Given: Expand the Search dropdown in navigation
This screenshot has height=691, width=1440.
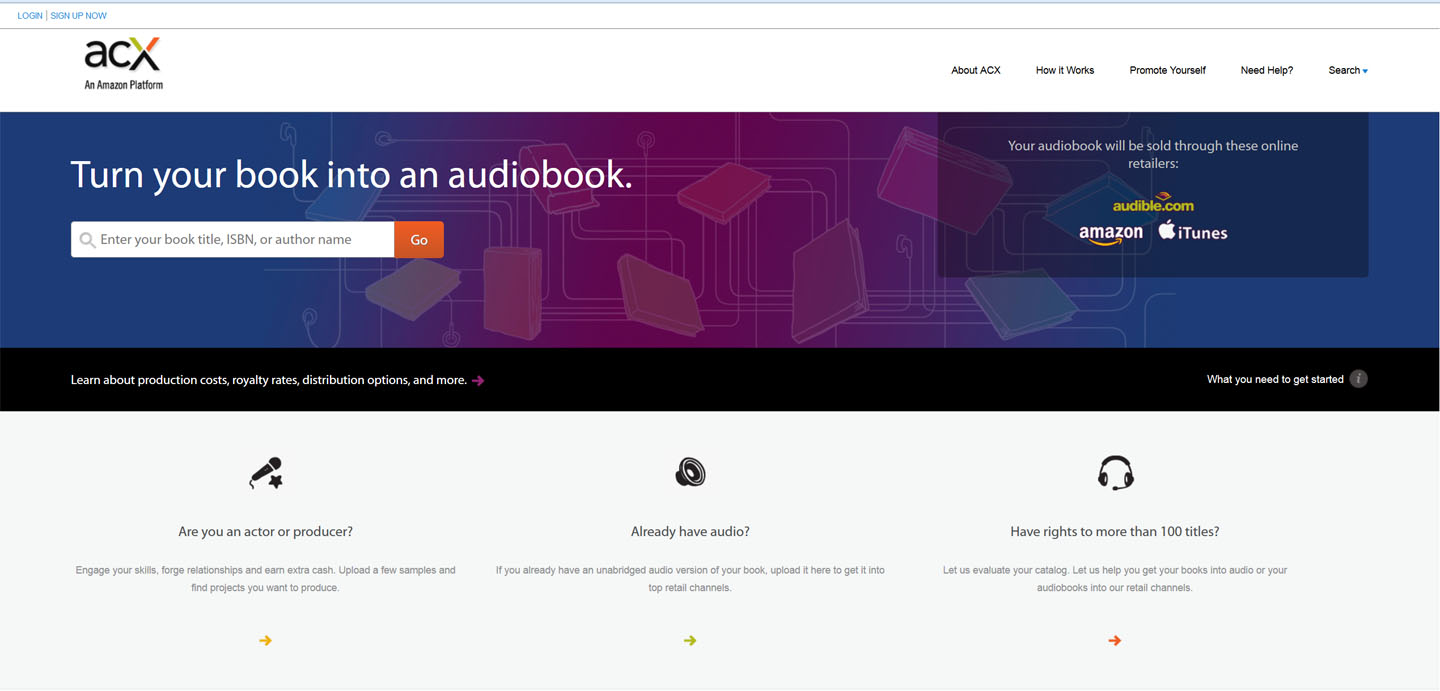Looking at the screenshot, I should 1348,70.
